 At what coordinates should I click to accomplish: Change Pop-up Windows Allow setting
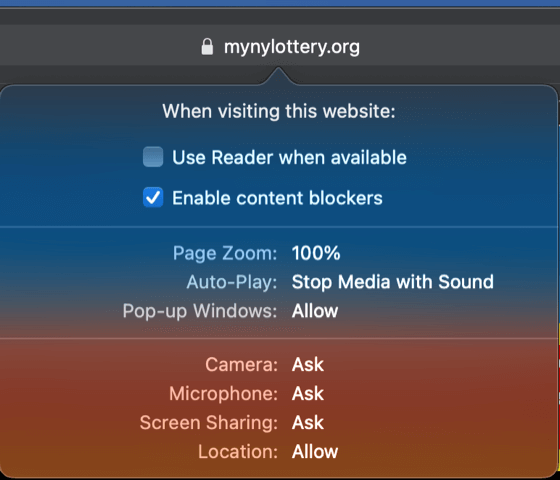[315, 311]
